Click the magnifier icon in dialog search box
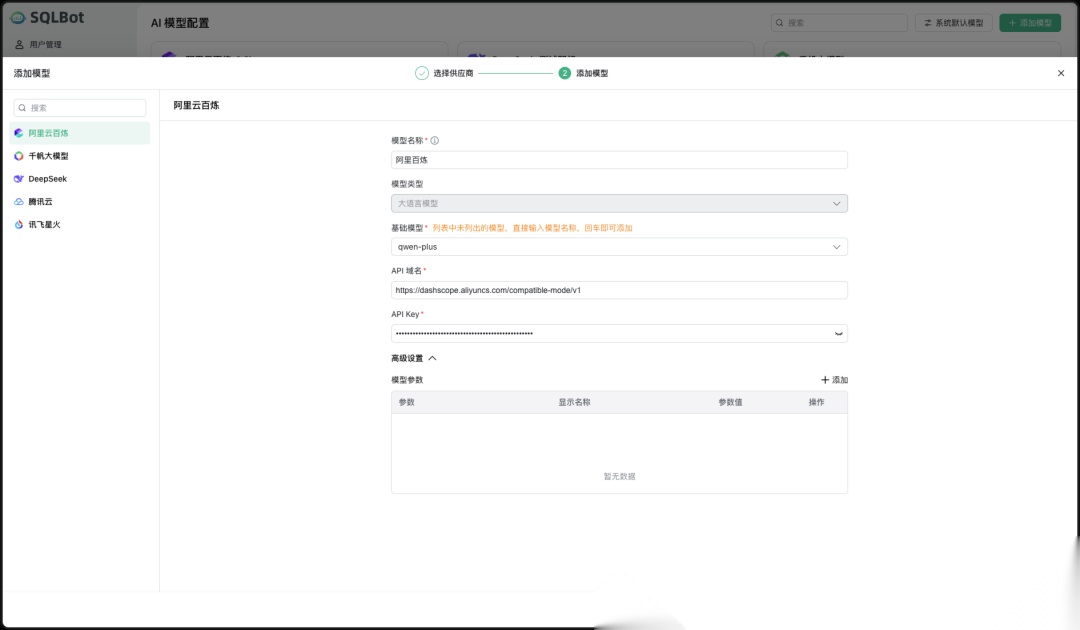The height and width of the screenshot is (630, 1080). pos(22,107)
